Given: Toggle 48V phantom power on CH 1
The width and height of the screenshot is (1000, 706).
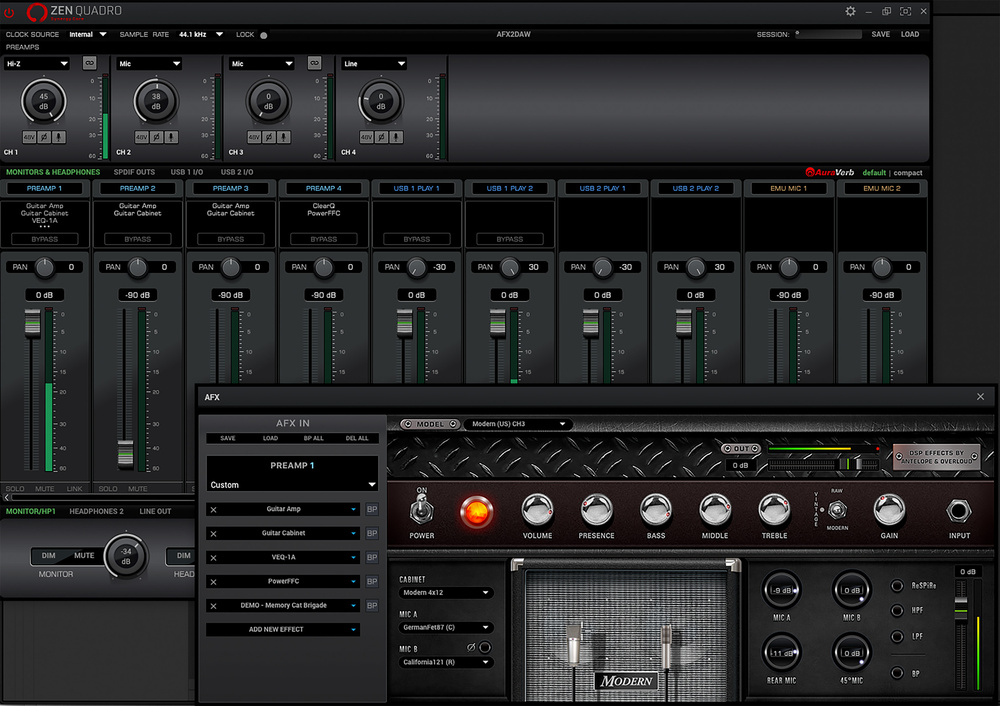Looking at the screenshot, I should tap(29, 137).
